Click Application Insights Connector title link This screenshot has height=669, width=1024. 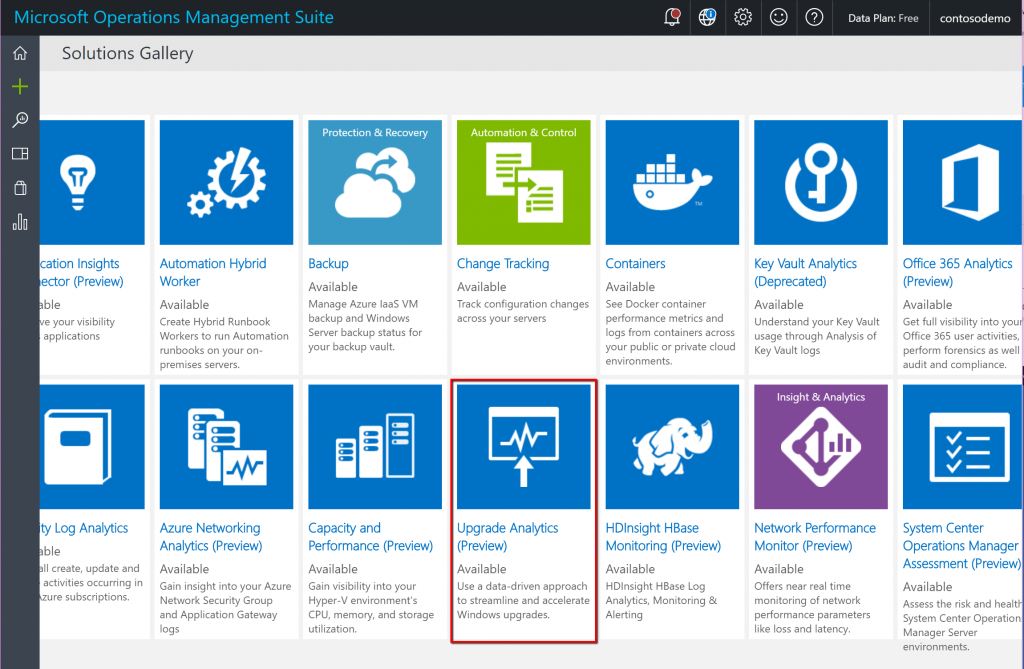(82, 272)
